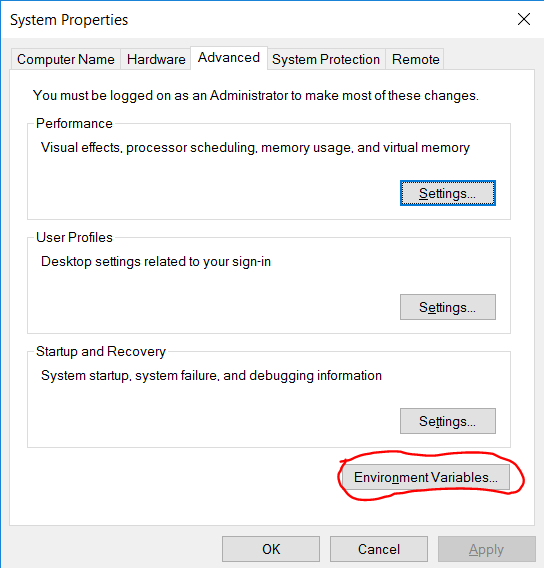The width and height of the screenshot is (544, 568).
Task: Select the Advanced tab
Action: (229, 58)
